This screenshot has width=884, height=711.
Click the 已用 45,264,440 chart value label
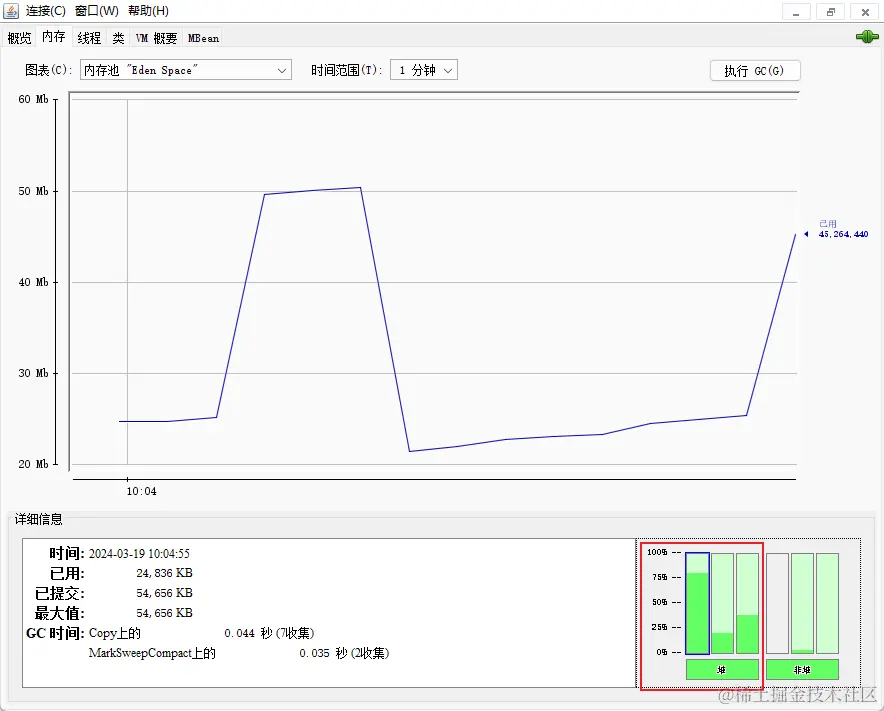[843, 229]
